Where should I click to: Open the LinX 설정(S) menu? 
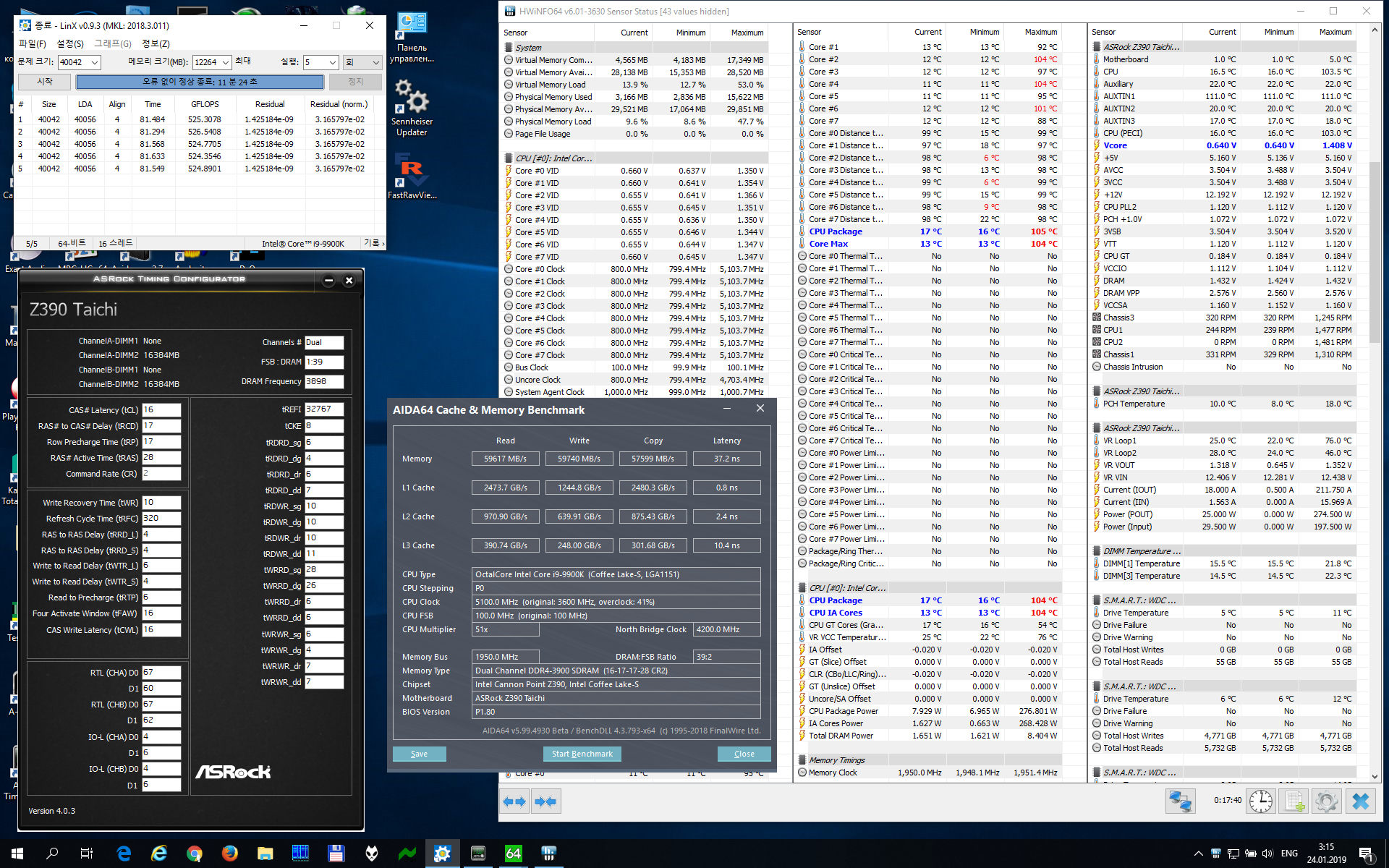69,43
